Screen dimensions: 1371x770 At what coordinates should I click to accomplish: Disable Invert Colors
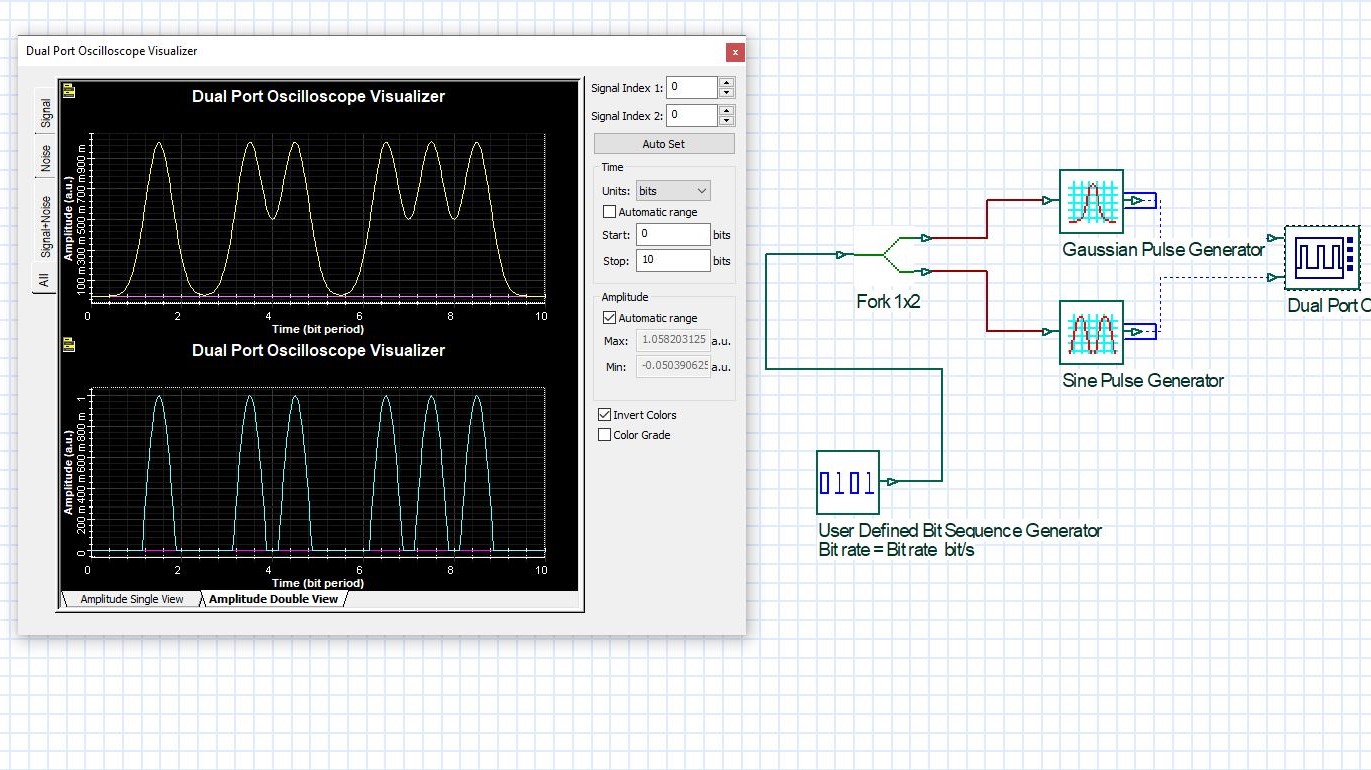(605, 414)
